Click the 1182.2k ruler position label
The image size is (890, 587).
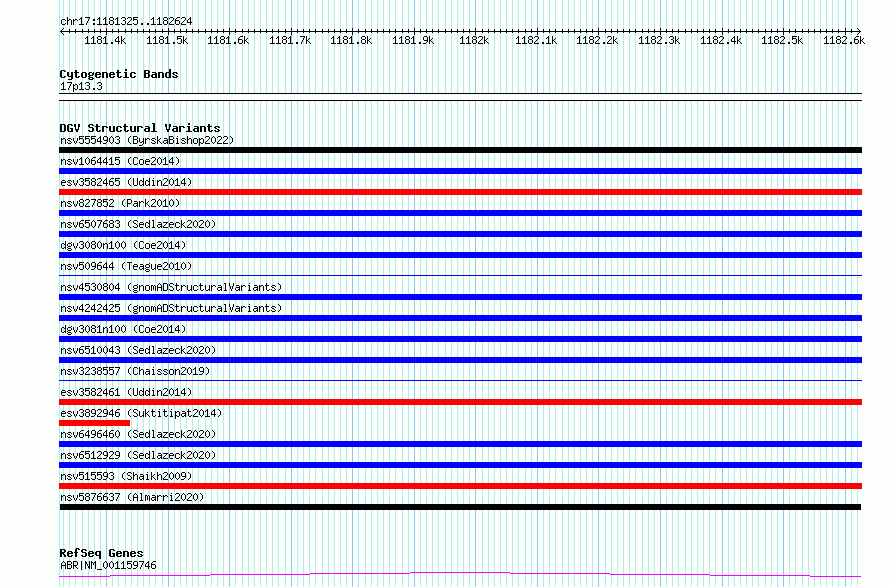coord(597,40)
